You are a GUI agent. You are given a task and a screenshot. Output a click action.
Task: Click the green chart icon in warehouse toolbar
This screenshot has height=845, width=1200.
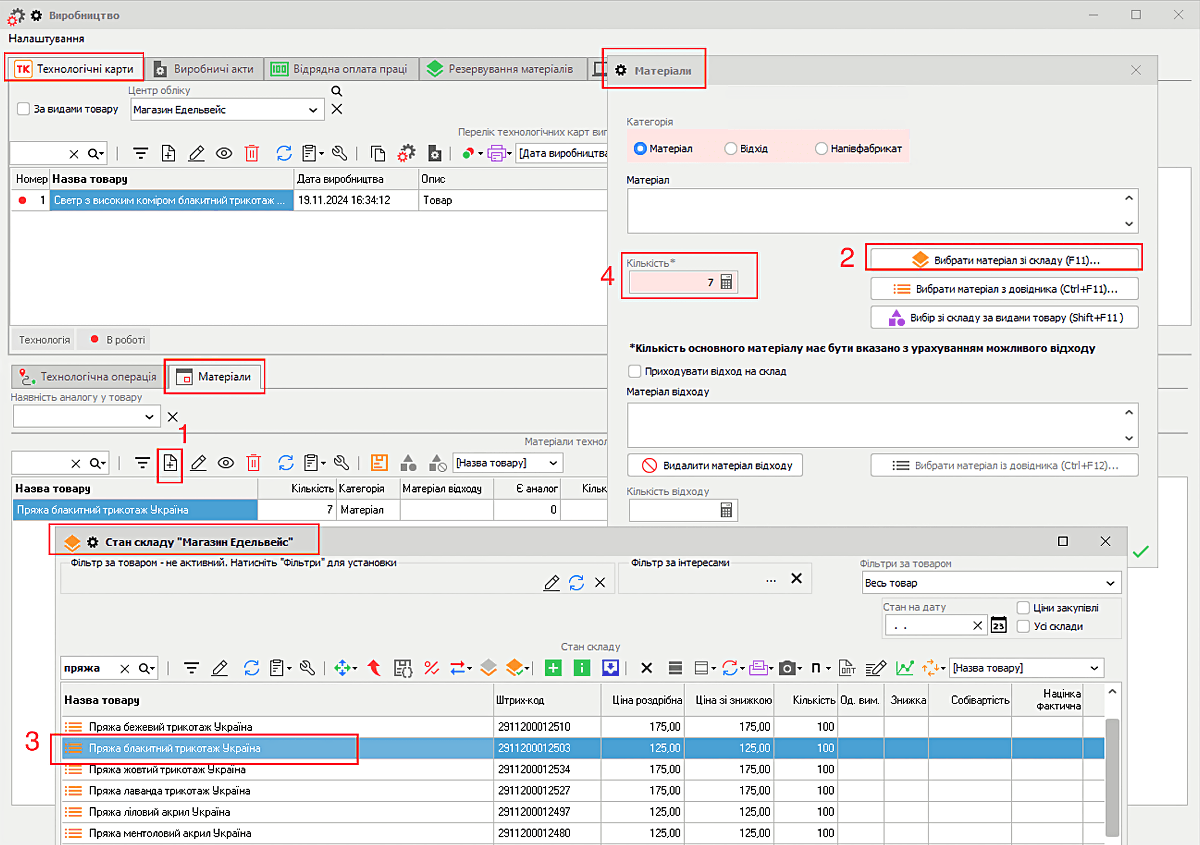click(904, 668)
